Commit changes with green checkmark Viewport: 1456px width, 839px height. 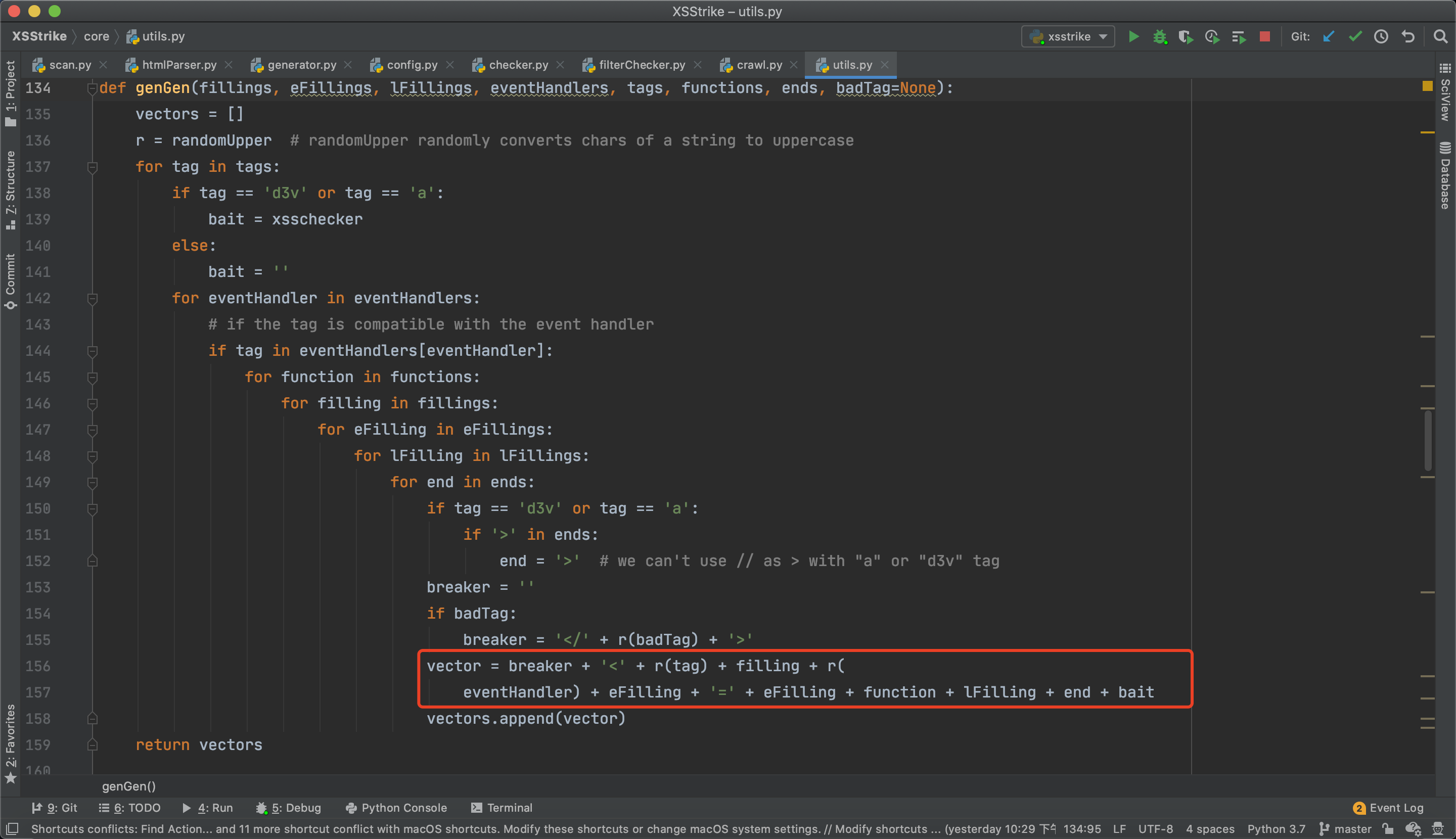click(x=1355, y=36)
